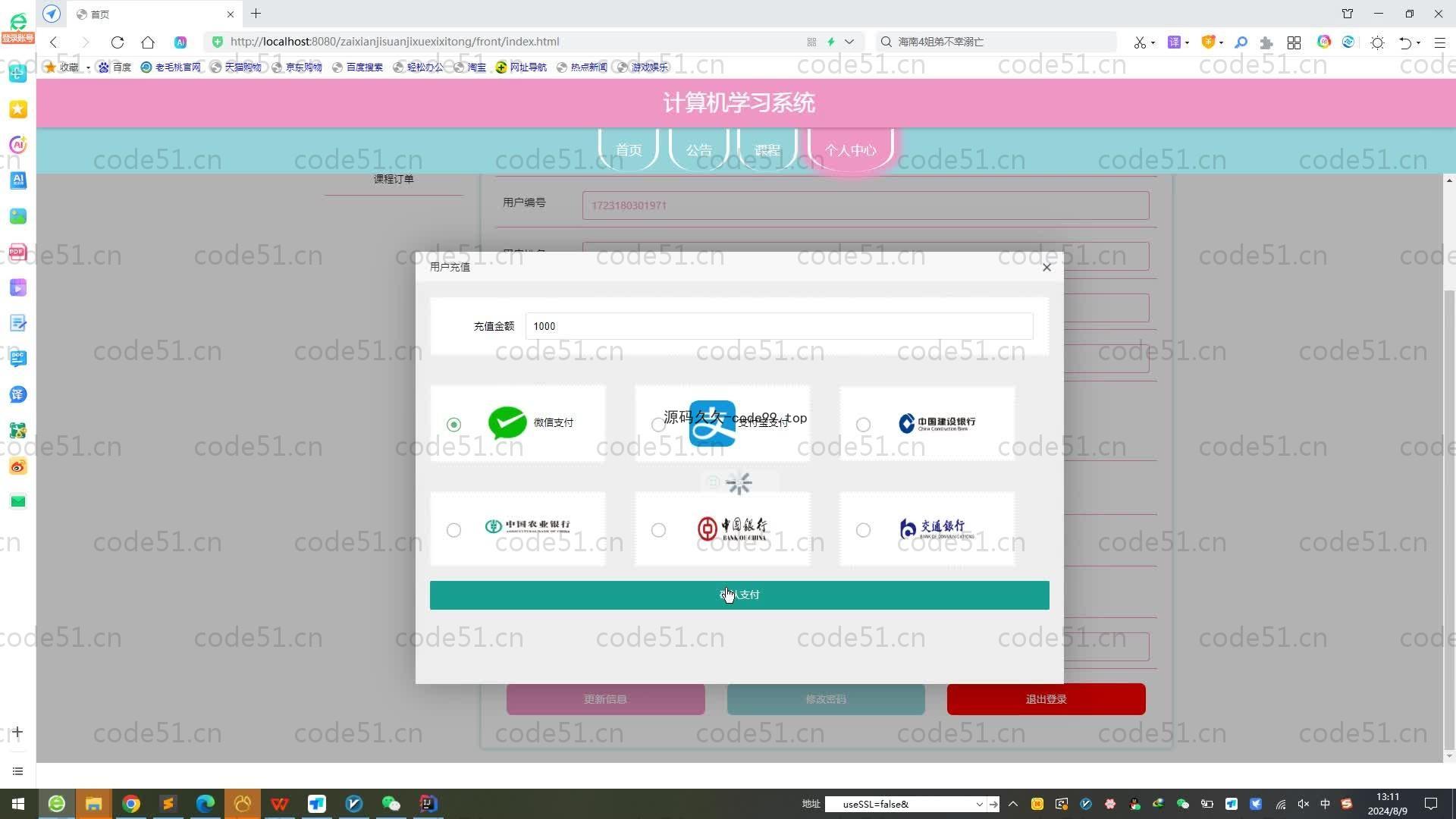1456x819 pixels.
Task: Click the 更新信息 button
Action: (x=605, y=699)
